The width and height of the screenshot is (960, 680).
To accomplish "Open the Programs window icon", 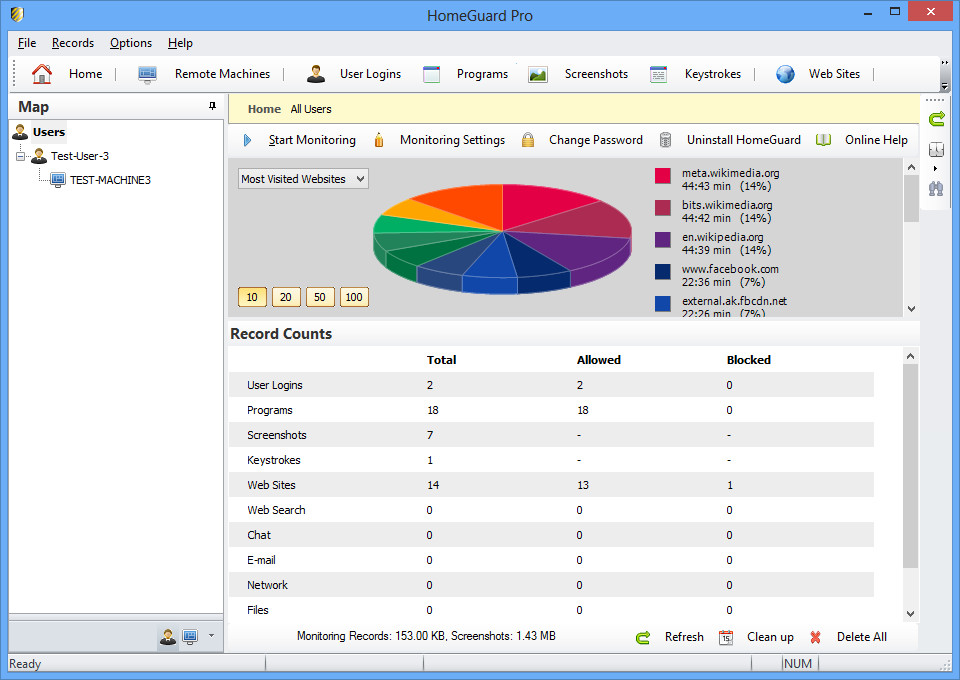I will (x=432, y=74).
